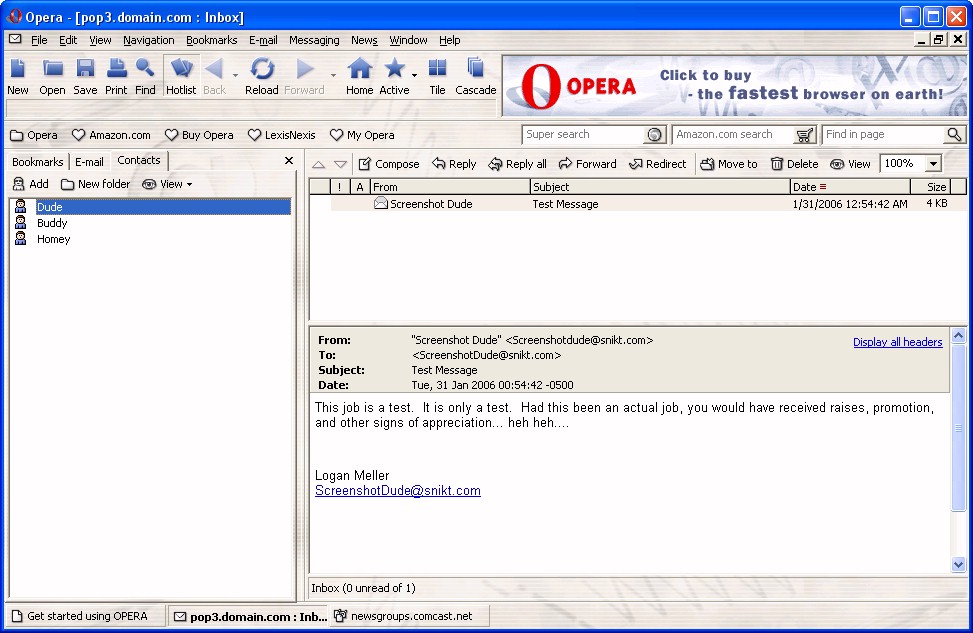The width and height of the screenshot is (973, 633).
Task: Delete the selected message
Action: [795, 164]
